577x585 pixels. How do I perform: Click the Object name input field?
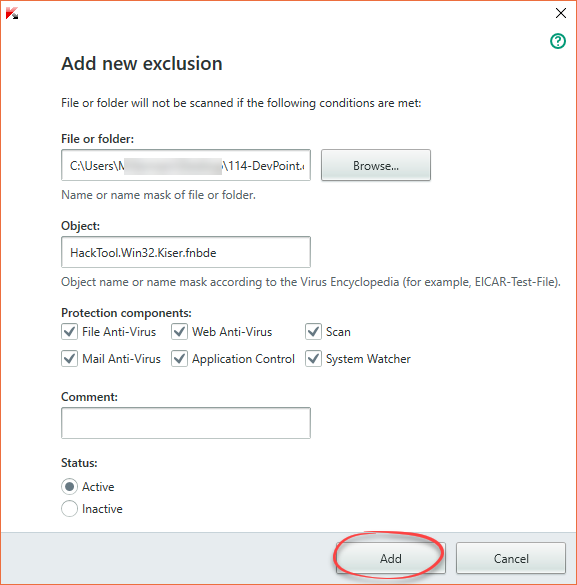pos(186,252)
